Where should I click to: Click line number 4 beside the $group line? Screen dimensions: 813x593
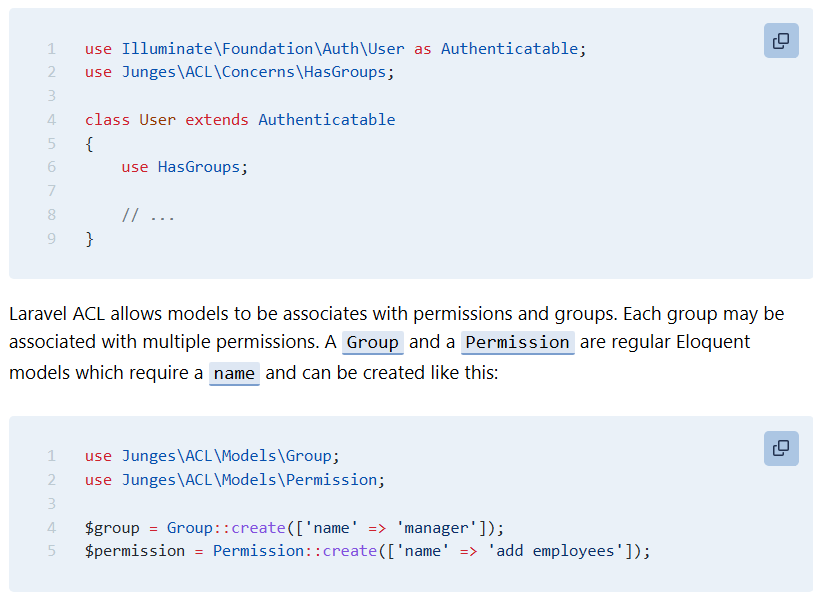coord(51,527)
